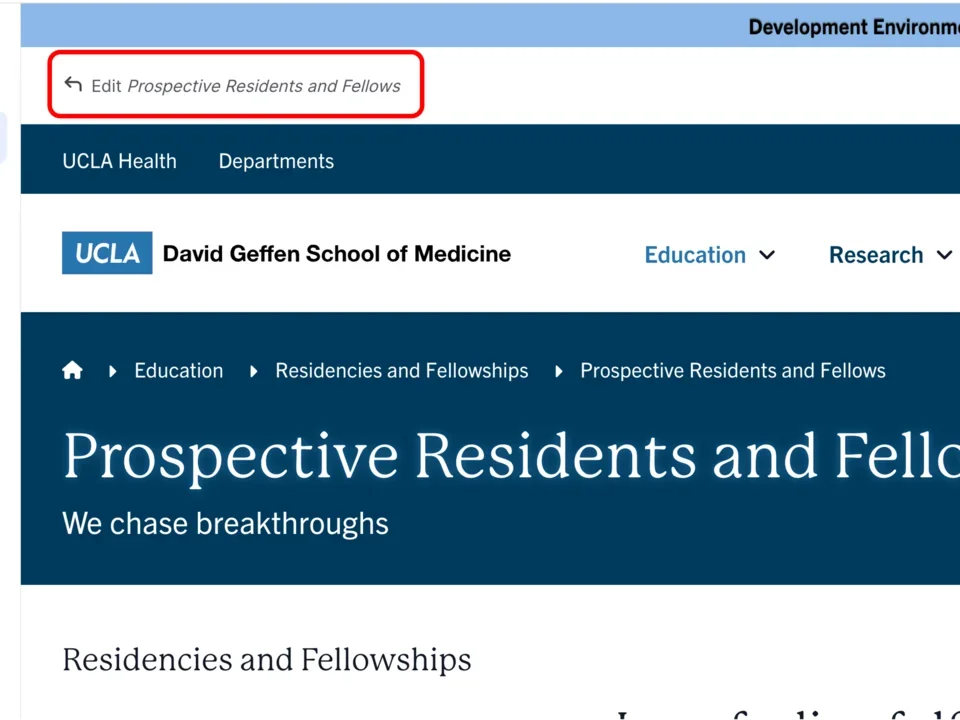Click the chevron after Residencies and Fellowships
Screen dimensions: 960x720
[557, 370]
